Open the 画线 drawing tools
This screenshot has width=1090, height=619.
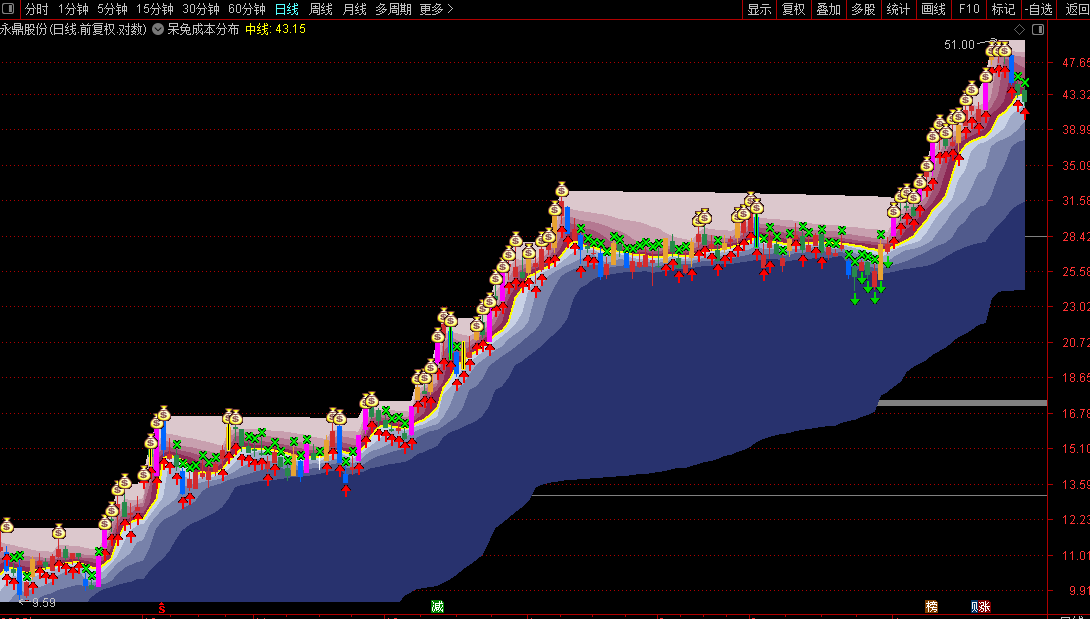[x=933, y=9]
